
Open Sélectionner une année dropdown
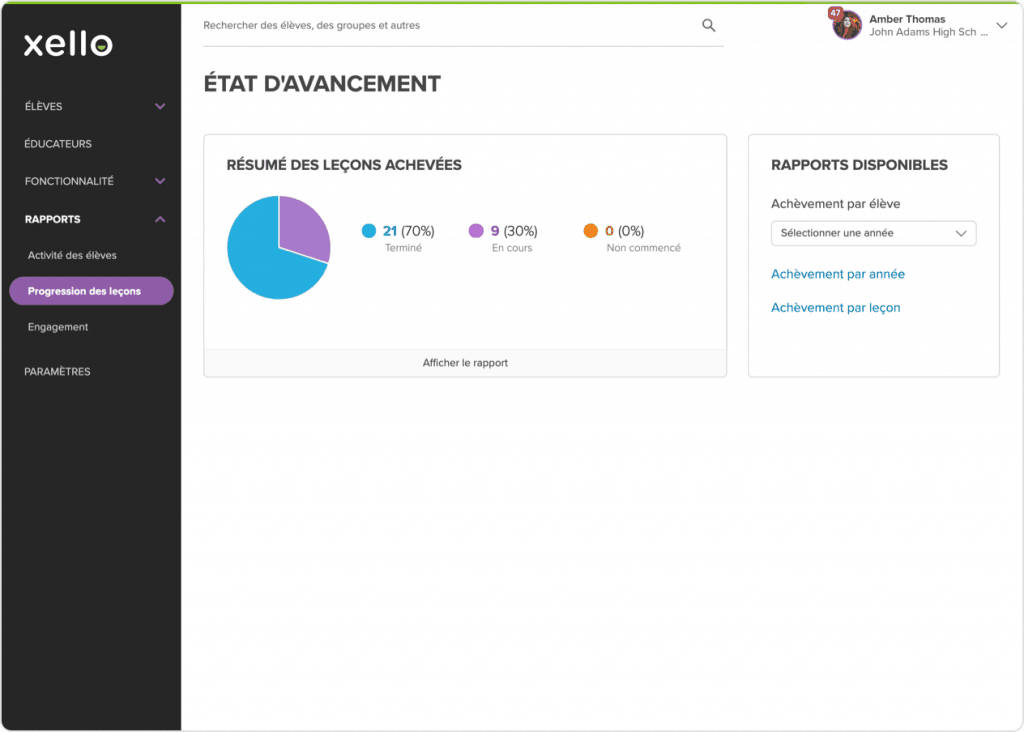[x=873, y=233]
